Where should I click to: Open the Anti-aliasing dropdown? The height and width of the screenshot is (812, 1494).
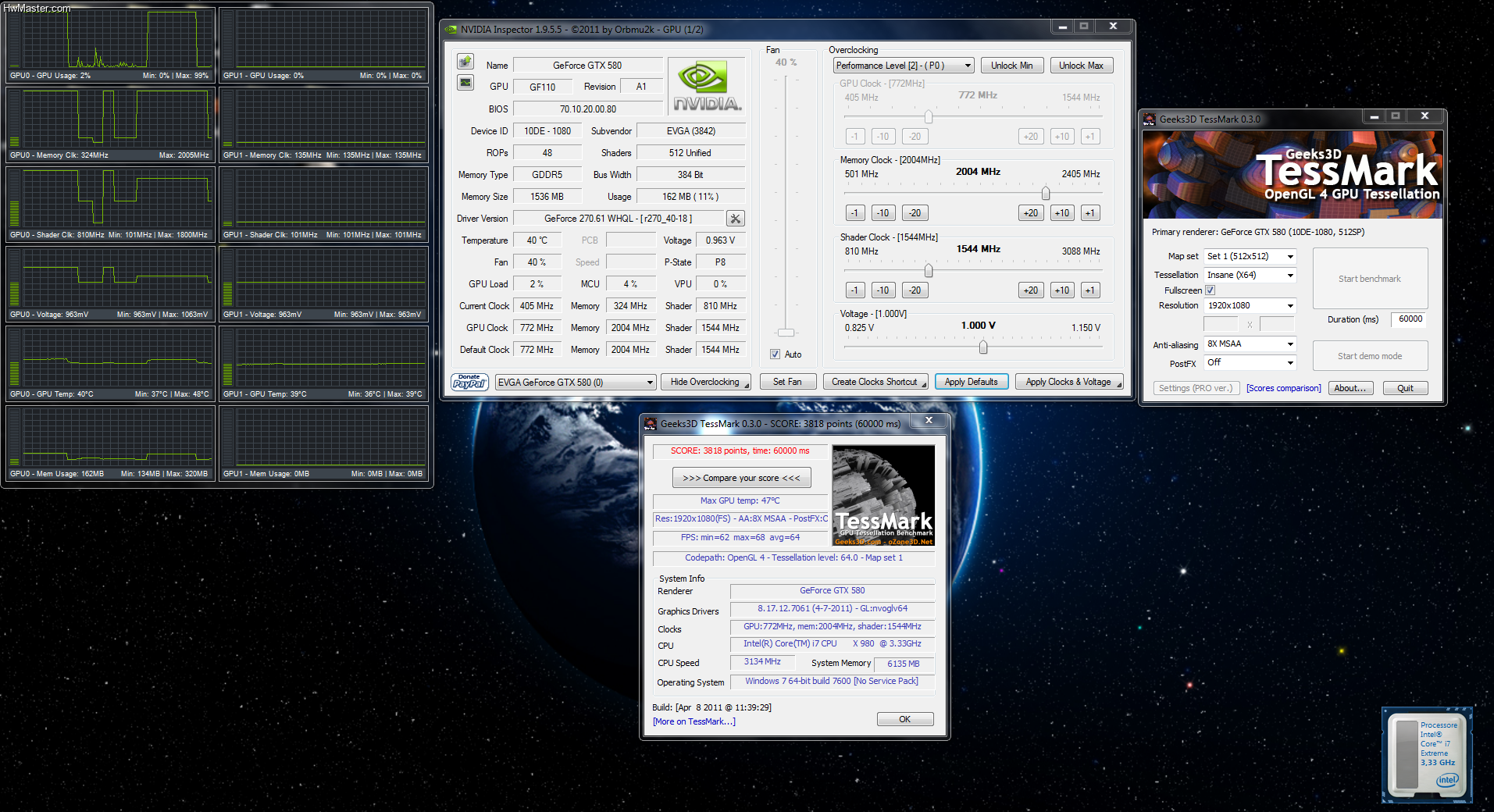[x=1250, y=344]
